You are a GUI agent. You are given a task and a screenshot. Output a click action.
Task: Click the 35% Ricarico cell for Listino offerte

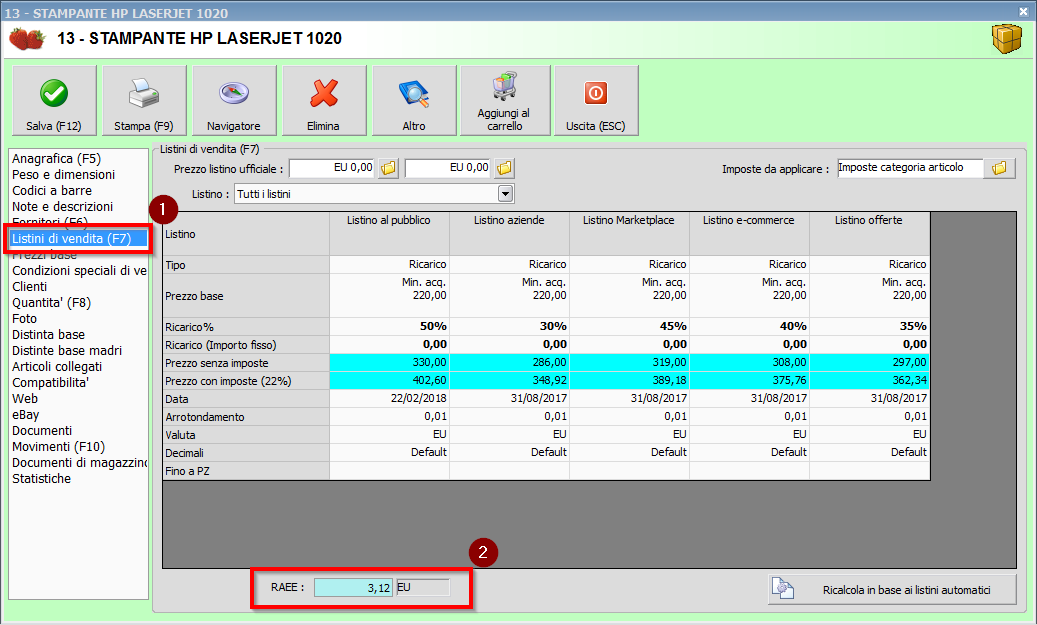point(869,326)
